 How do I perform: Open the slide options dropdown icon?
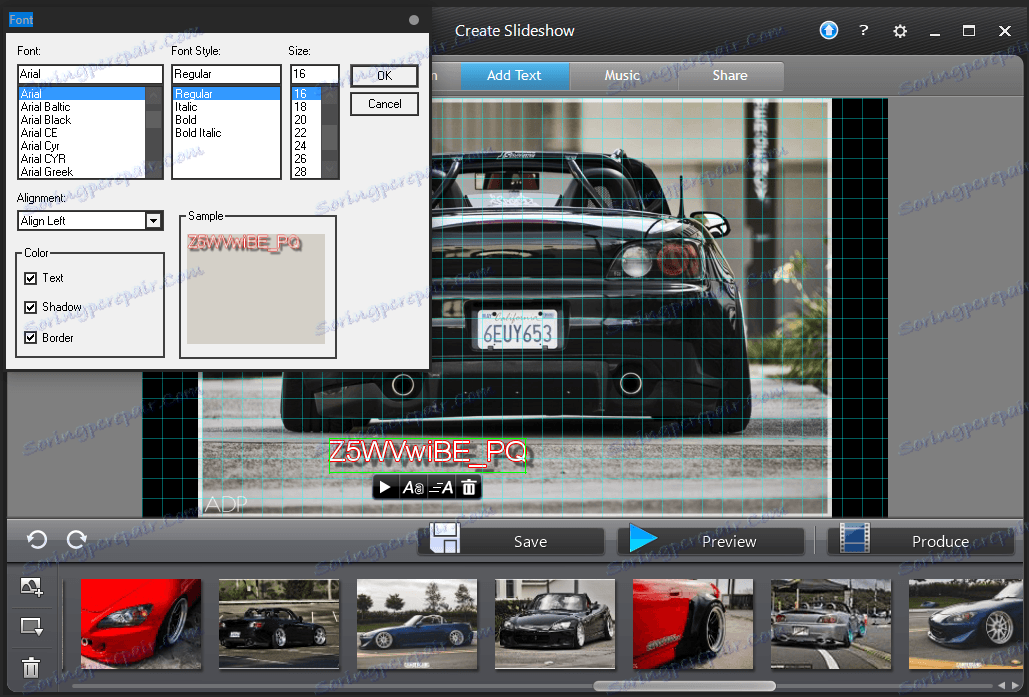click(31, 627)
